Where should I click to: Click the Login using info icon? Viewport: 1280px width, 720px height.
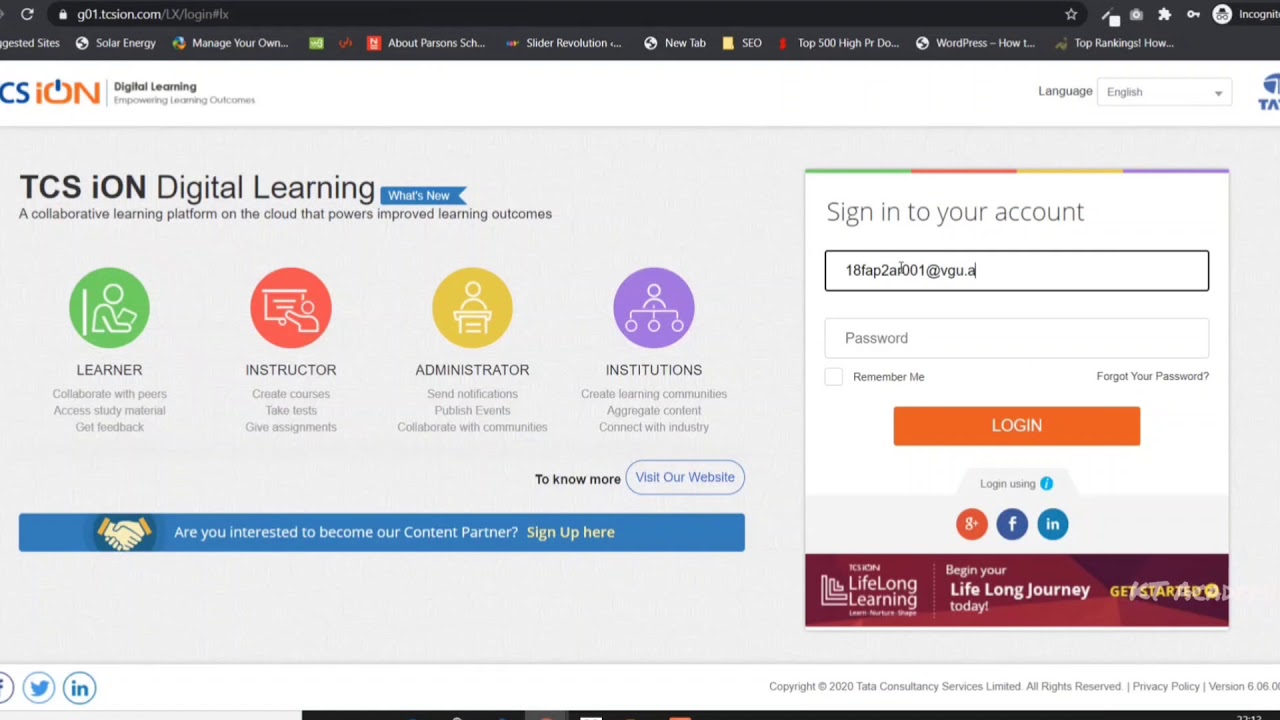[1046, 484]
